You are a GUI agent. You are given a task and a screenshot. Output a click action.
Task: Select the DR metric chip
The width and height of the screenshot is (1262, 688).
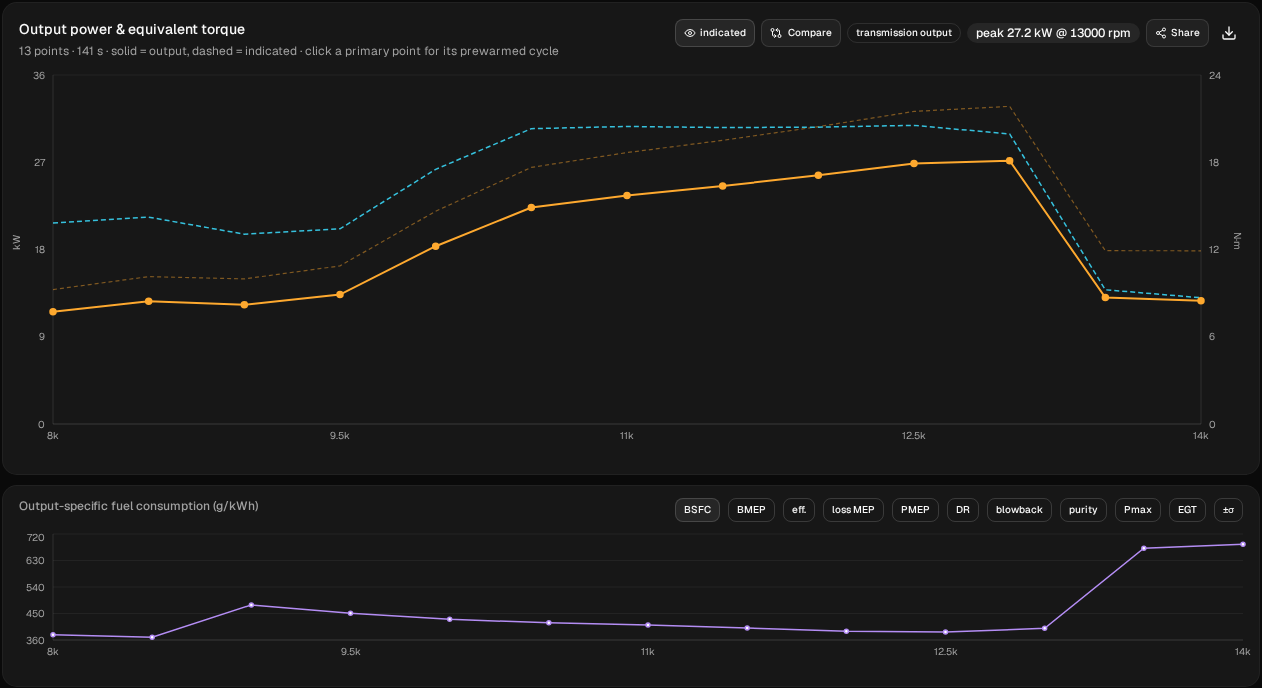pos(963,510)
